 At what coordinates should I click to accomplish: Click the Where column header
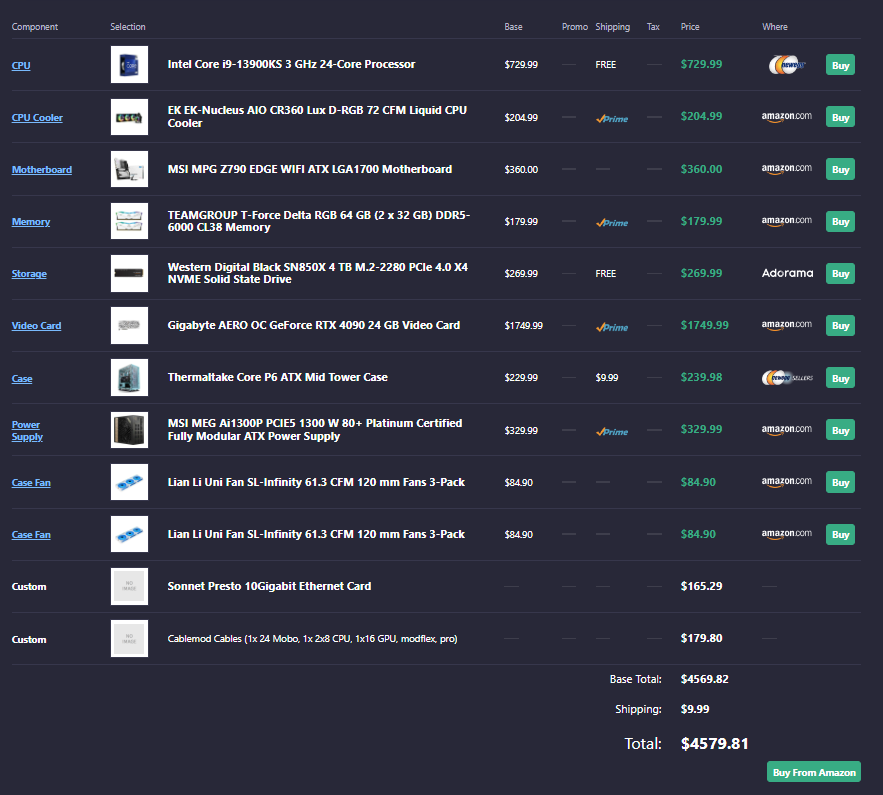(x=775, y=27)
